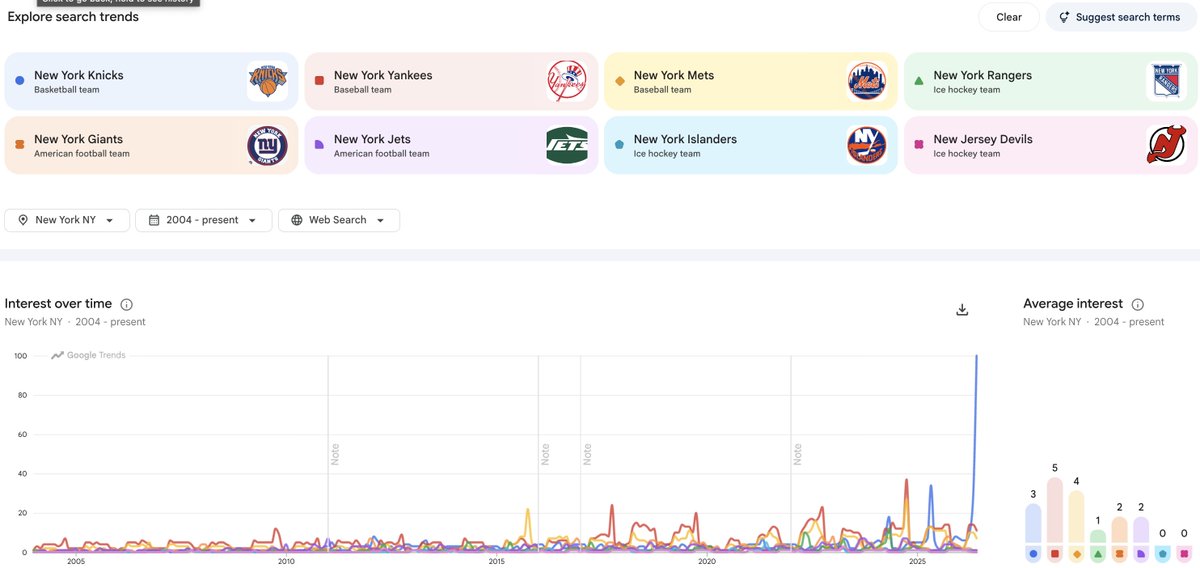Click the Yankees average interest bar
1200x568 pixels.
tap(1054, 510)
